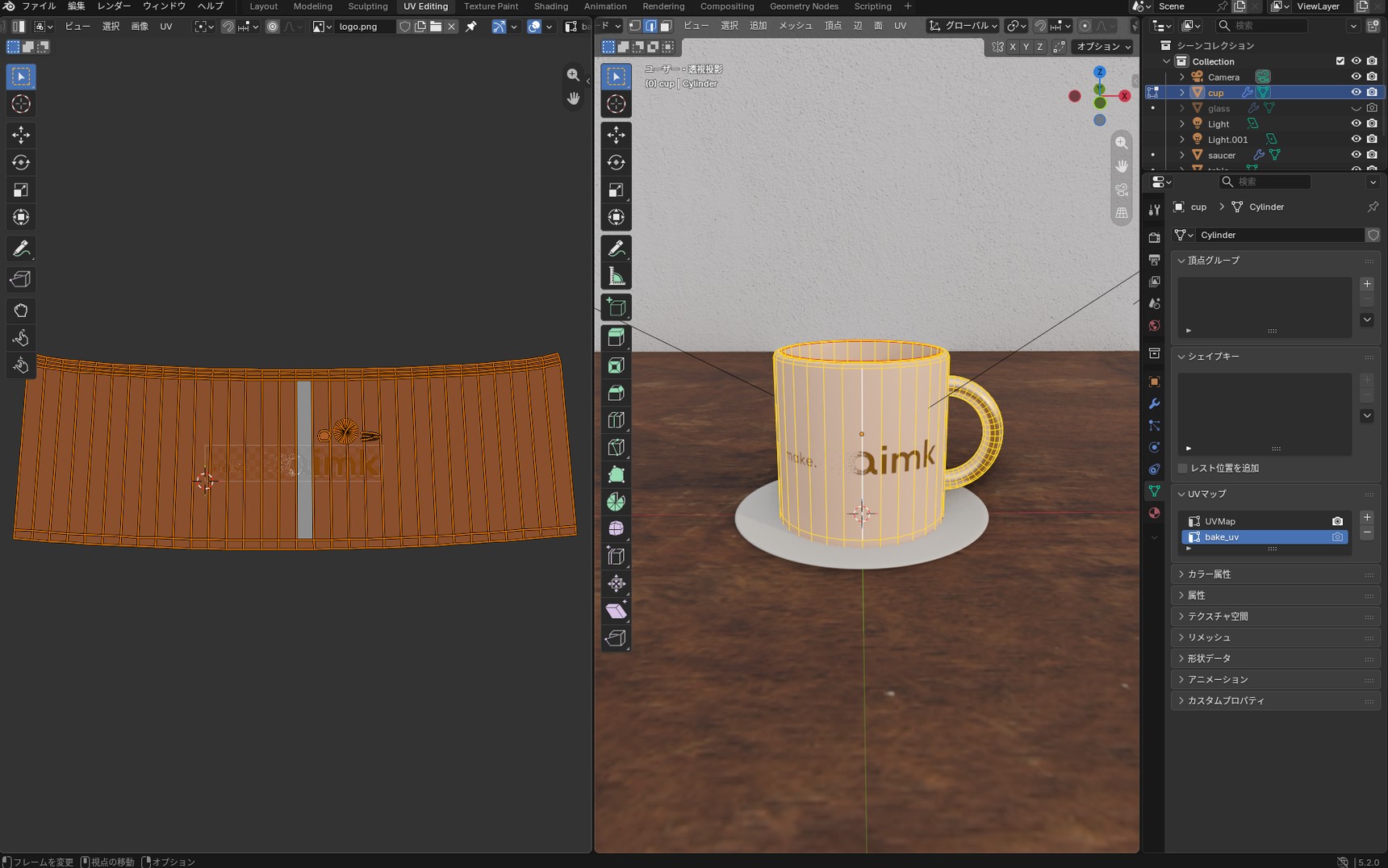
Task: Click the red X axis gizmo handle
Action: (x=1124, y=96)
